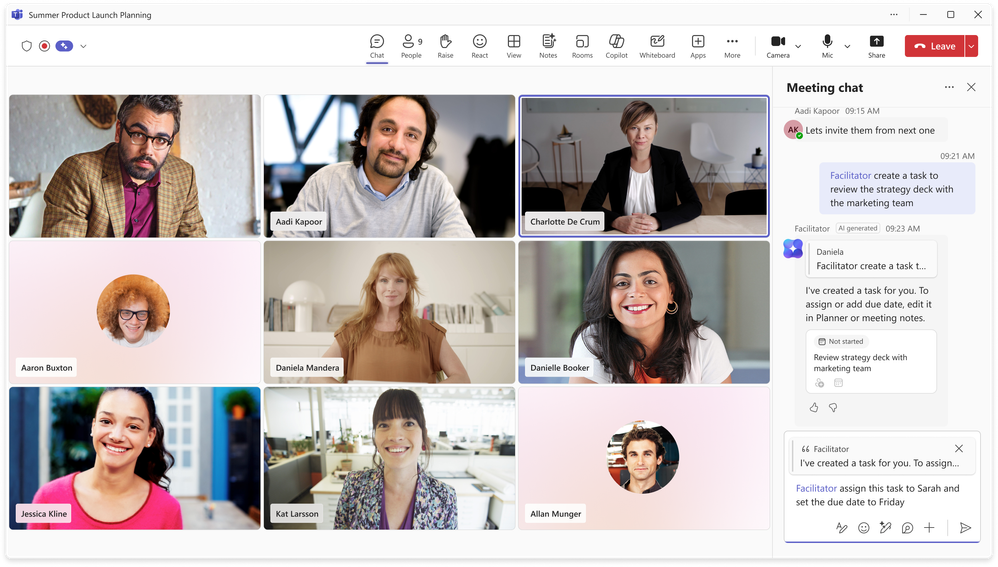Image resolution: width=998 pixels, height=567 pixels.
Task: Open the Review strategy deck task card
Action: [871, 361]
